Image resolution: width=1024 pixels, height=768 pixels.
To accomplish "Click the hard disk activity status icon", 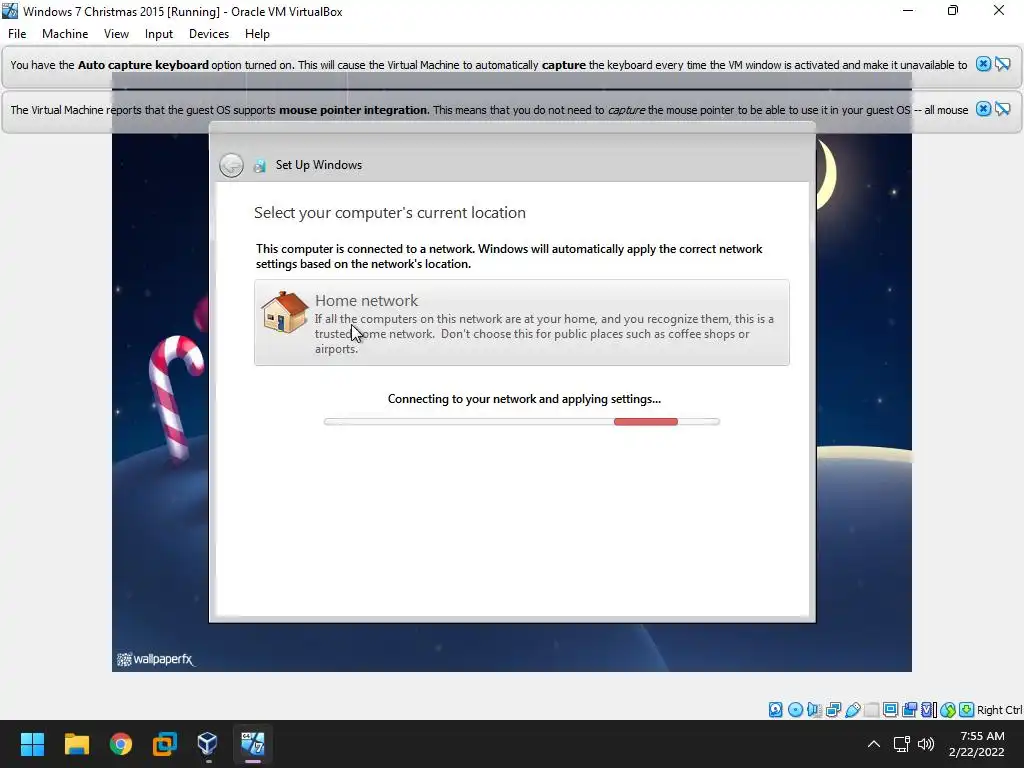I will [775, 710].
